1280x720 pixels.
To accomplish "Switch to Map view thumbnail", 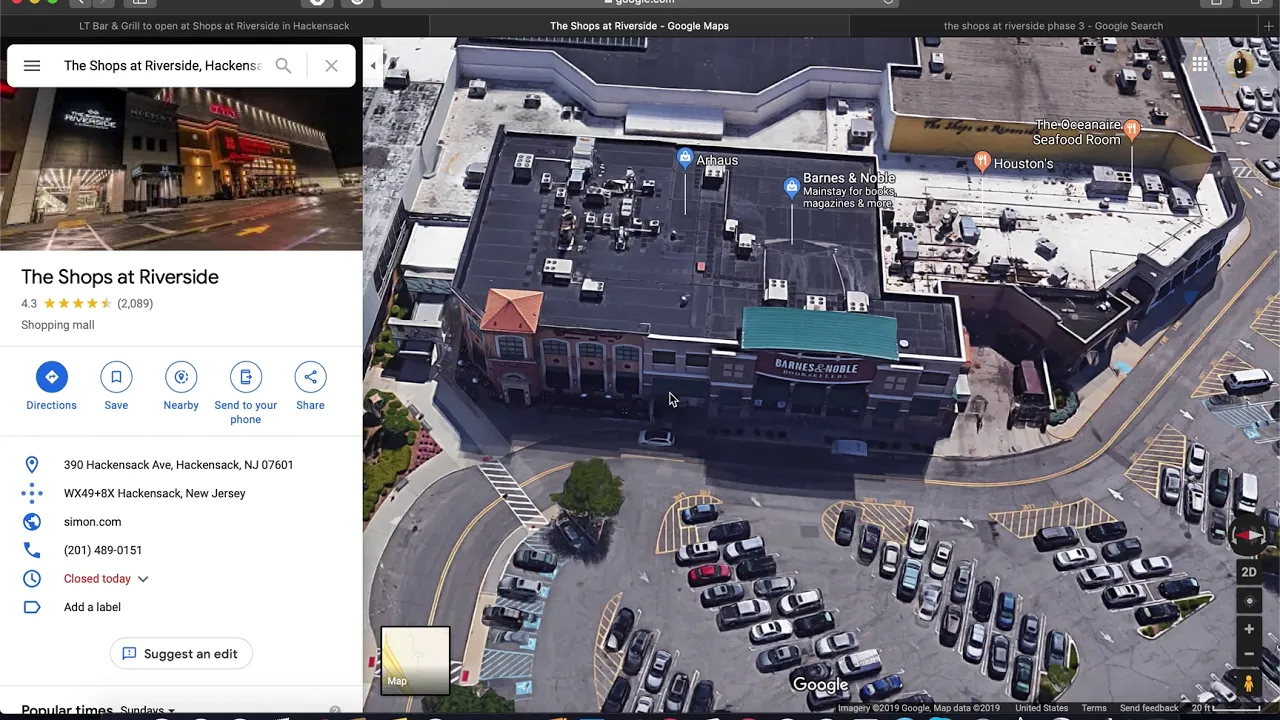I will [415, 661].
